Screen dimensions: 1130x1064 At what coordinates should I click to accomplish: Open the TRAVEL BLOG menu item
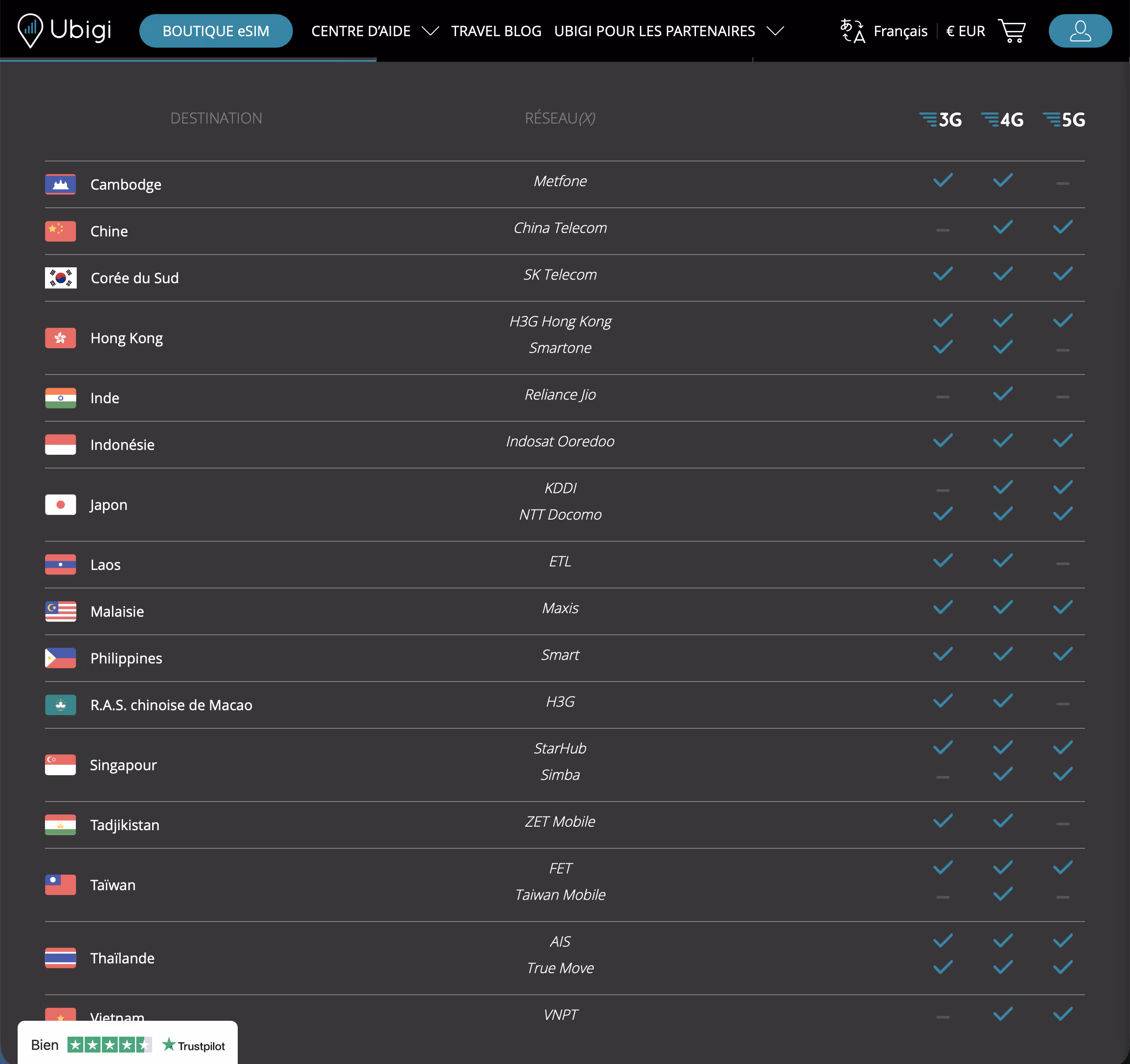tap(496, 31)
